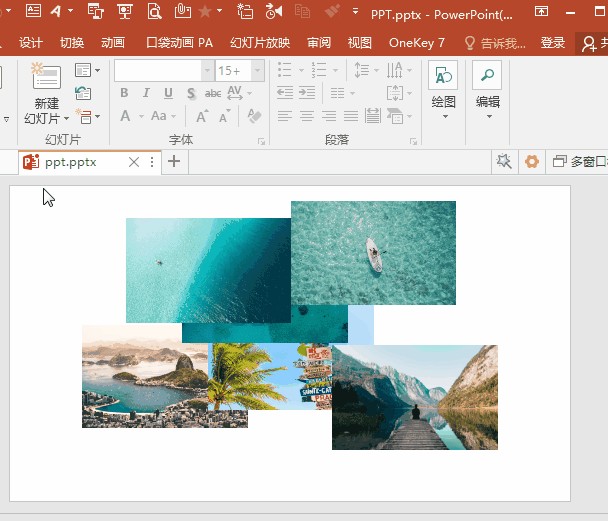Open the font name dropdown arrow
Image resolution: width=608 pixels, height=521 pixels.
tap(207, 71)
